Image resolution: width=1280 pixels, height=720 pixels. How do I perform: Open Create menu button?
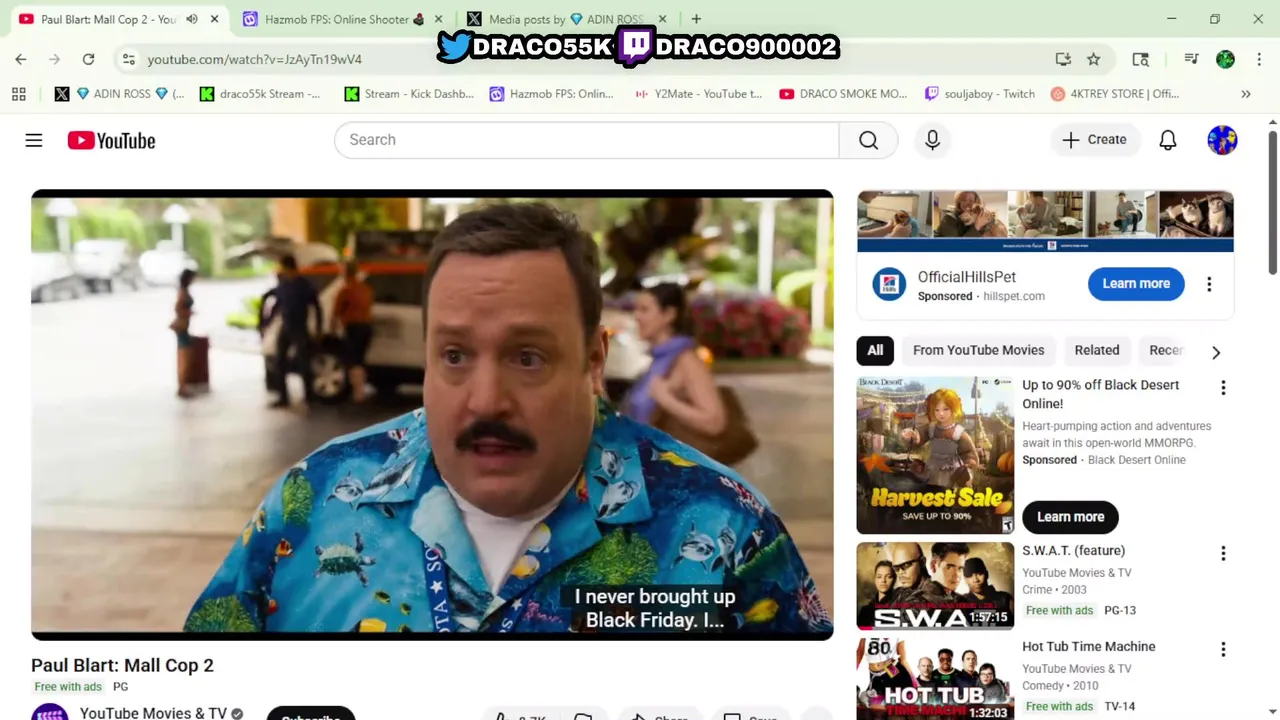(1095, 140)
